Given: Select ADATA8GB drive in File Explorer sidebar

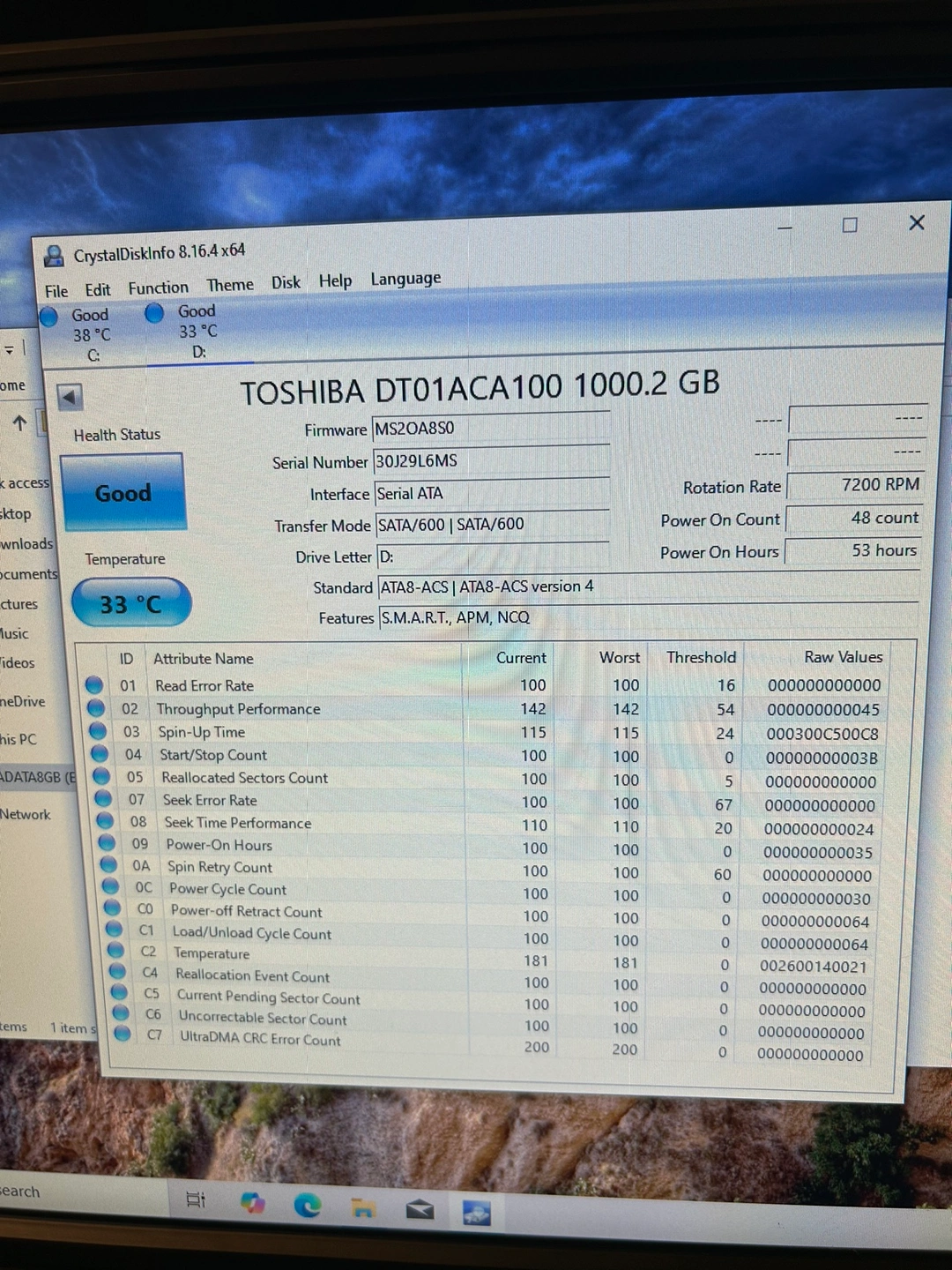Looking at the screenshot, I should (x=38, y=777).
